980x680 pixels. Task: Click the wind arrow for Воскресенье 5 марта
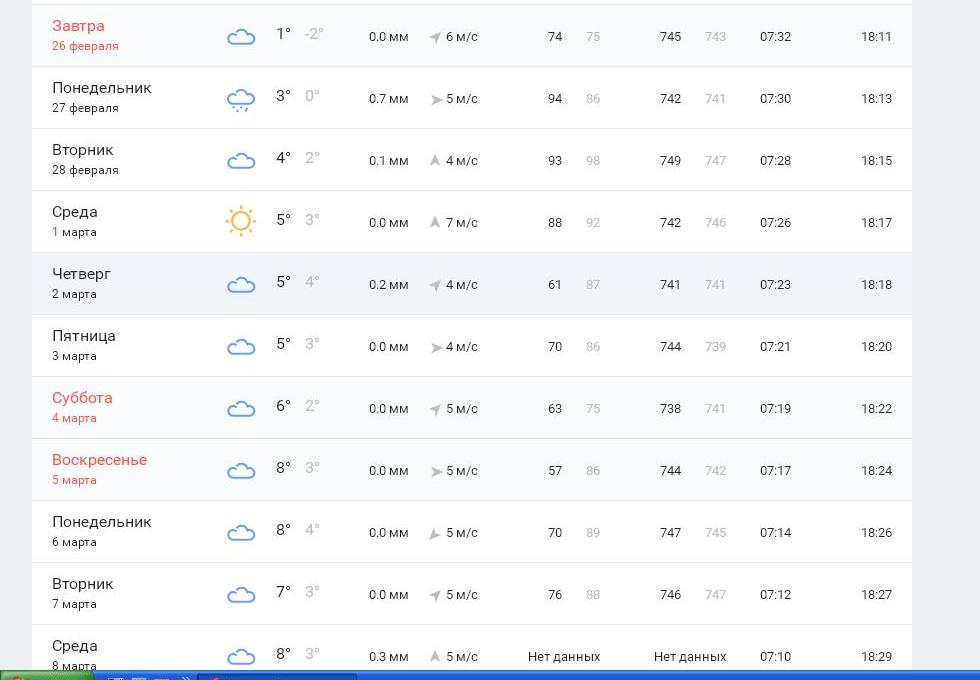click(x=436, y=471)
